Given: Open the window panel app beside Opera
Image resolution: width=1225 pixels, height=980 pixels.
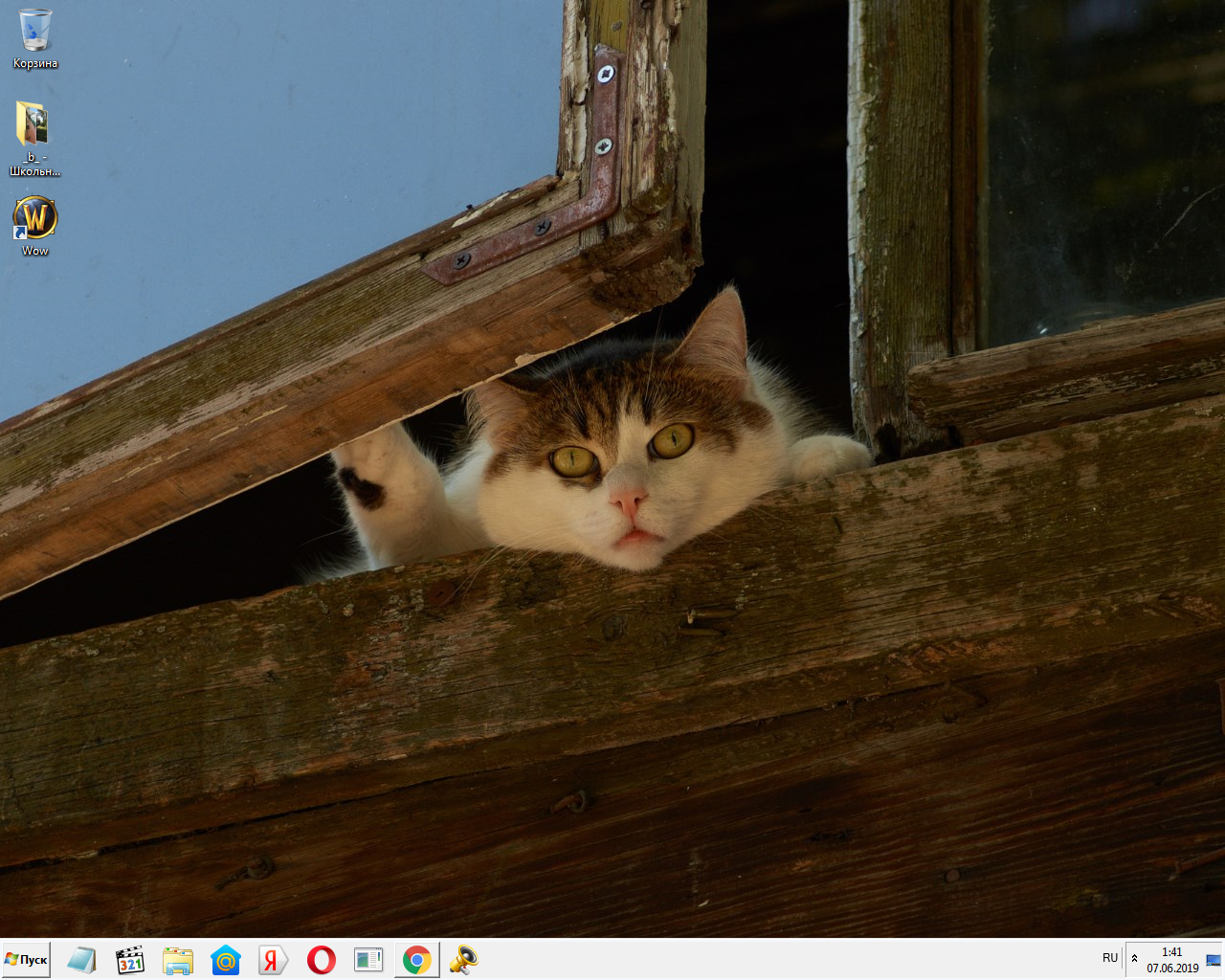Looking at the screenshot, I should [368, 959].
